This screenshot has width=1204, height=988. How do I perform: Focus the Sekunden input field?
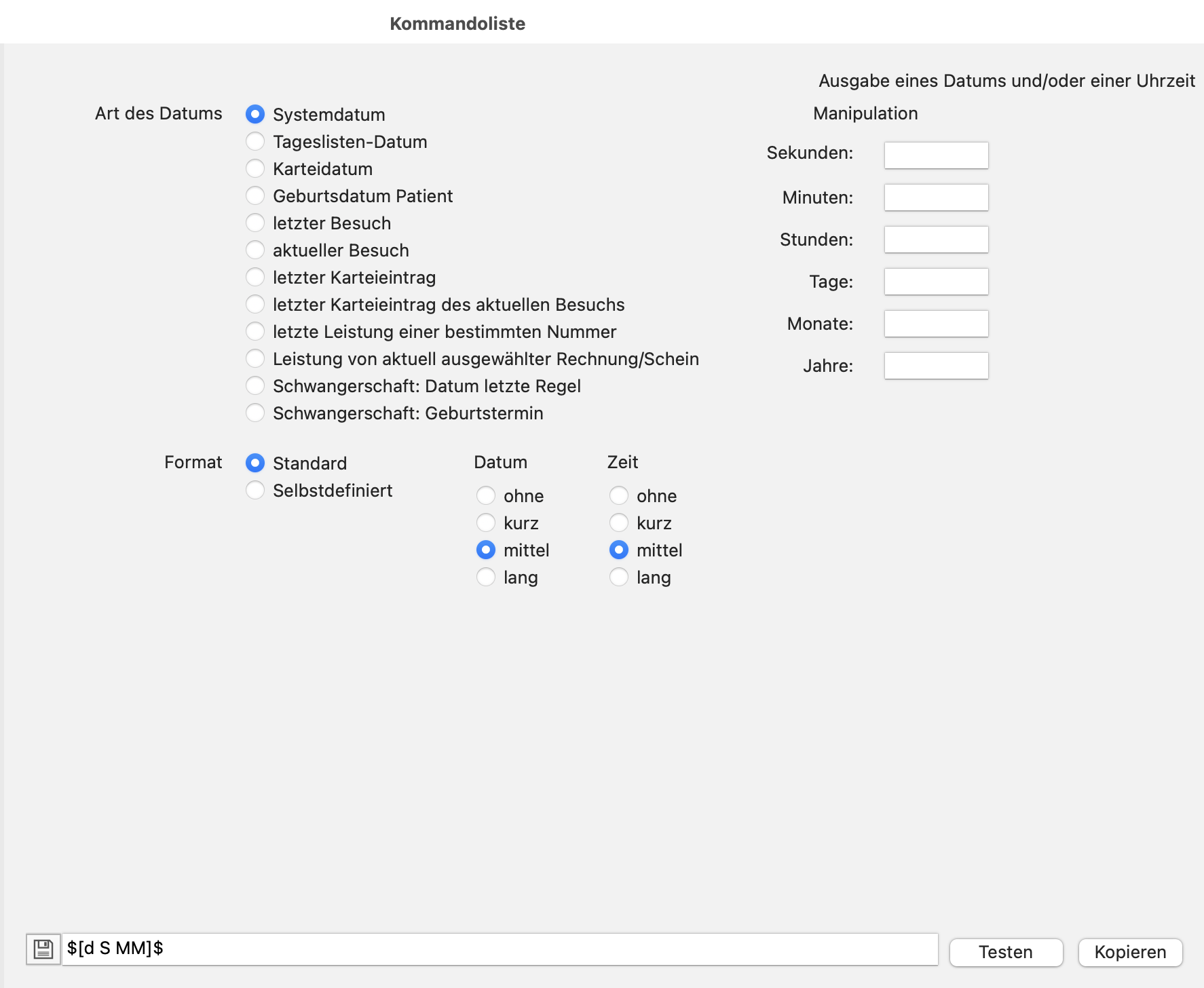(936, 155)
